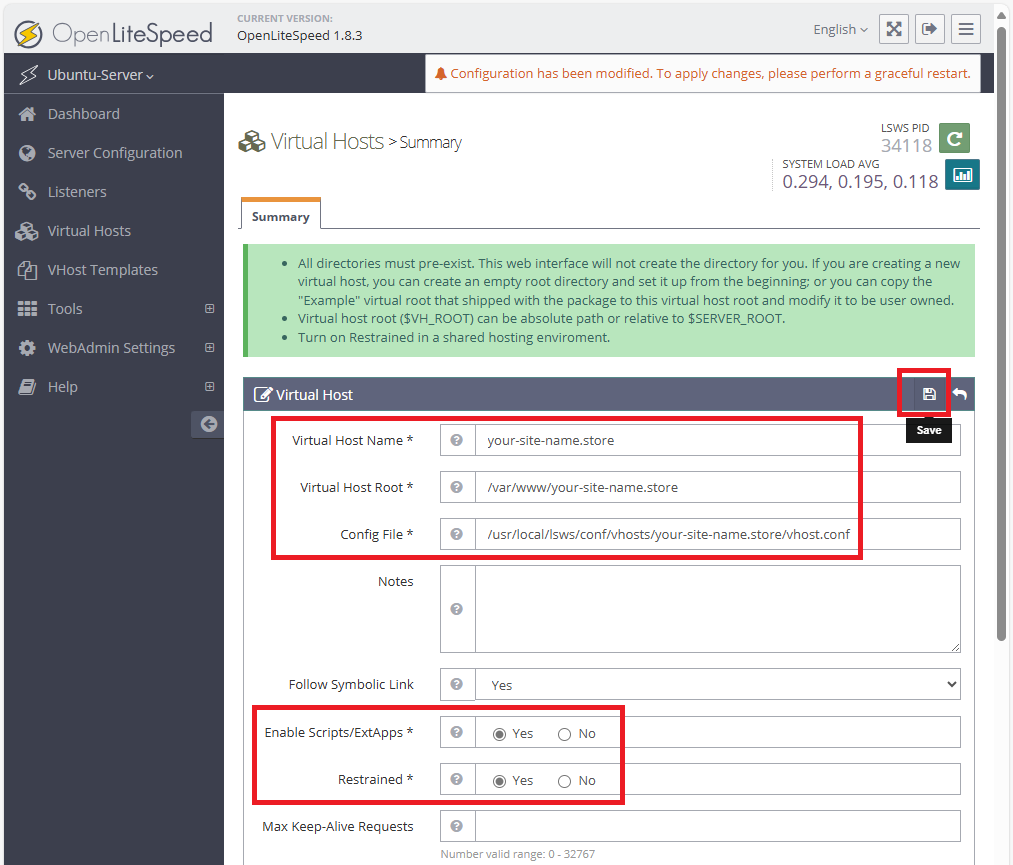Open Server Configuration menu item
The image size is (1013, 865).
pos(115,153)
